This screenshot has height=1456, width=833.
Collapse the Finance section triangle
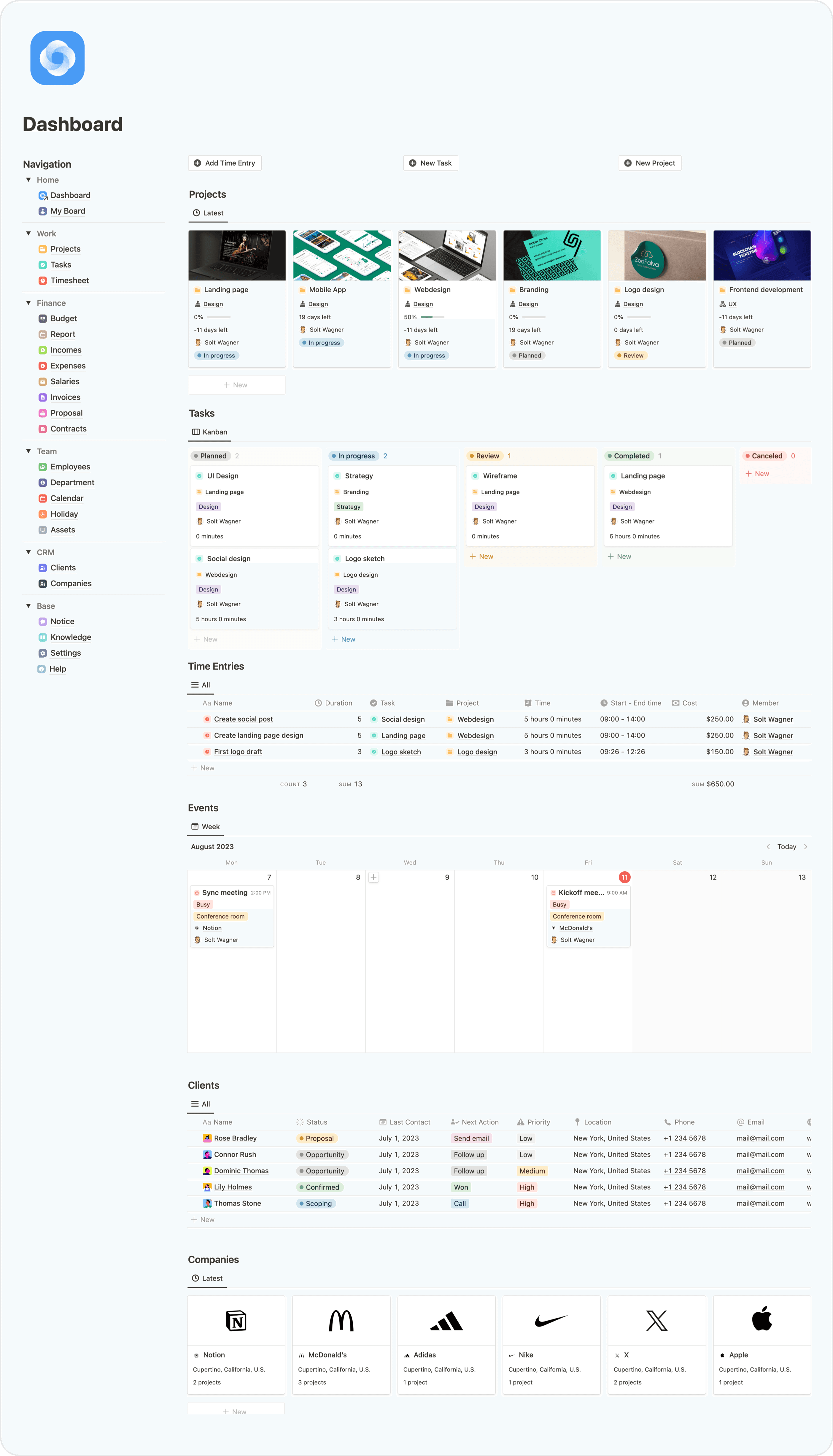(28, 303)
